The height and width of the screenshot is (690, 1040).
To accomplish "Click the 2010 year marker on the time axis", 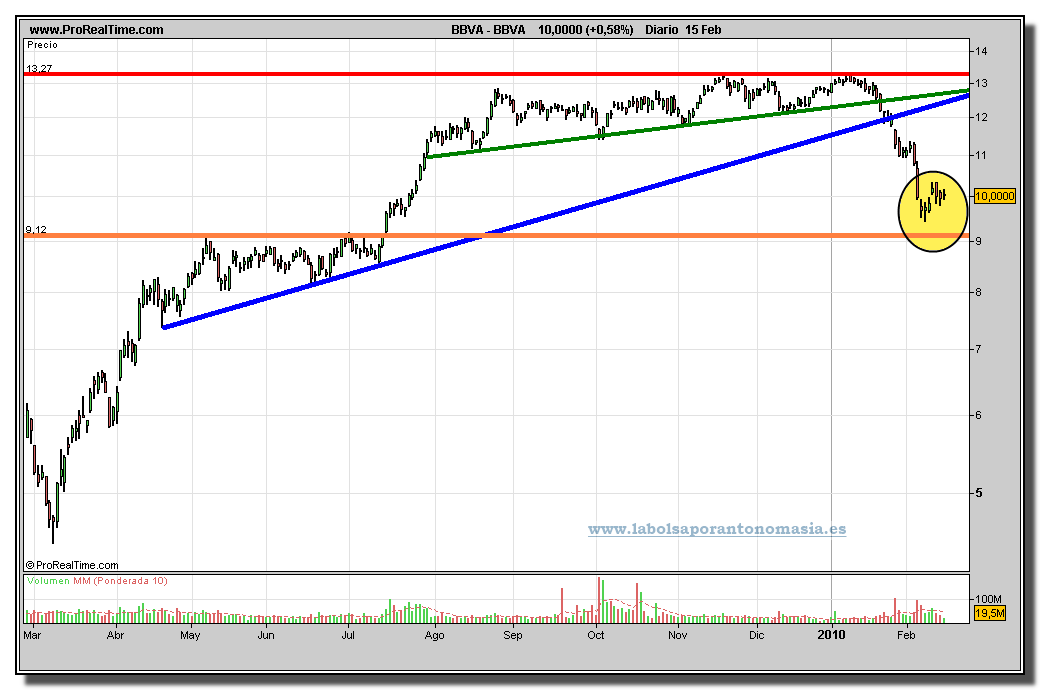I will pos(831,635).
